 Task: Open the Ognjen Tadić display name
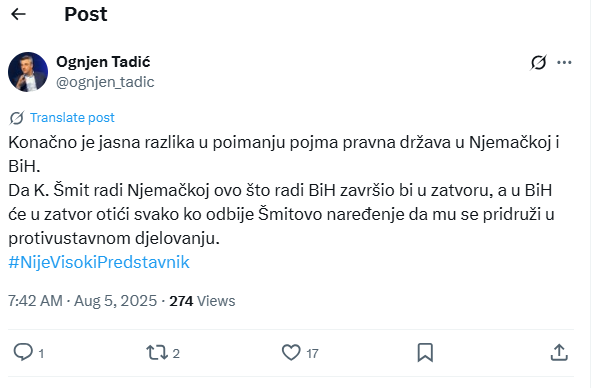tap(103, 62)
